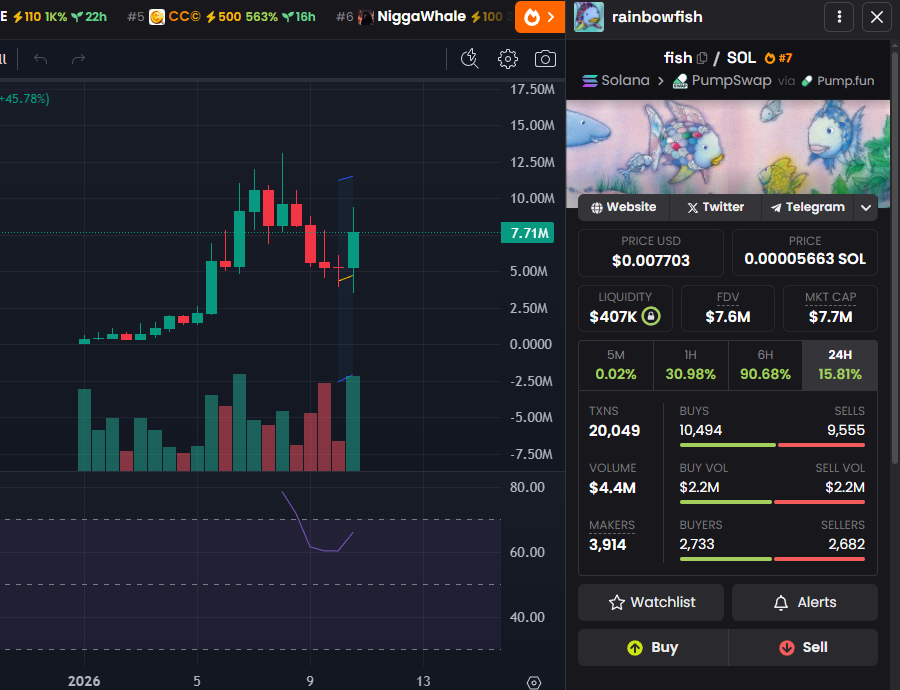
Task: Click the side panel vertical scrollbar
Action: click(x=895, y=258)
